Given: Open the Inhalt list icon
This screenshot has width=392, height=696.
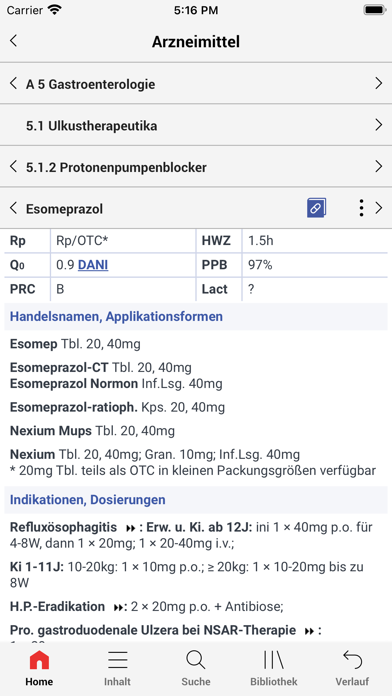Looking at the screenshot, I should (x=118, y=660).
